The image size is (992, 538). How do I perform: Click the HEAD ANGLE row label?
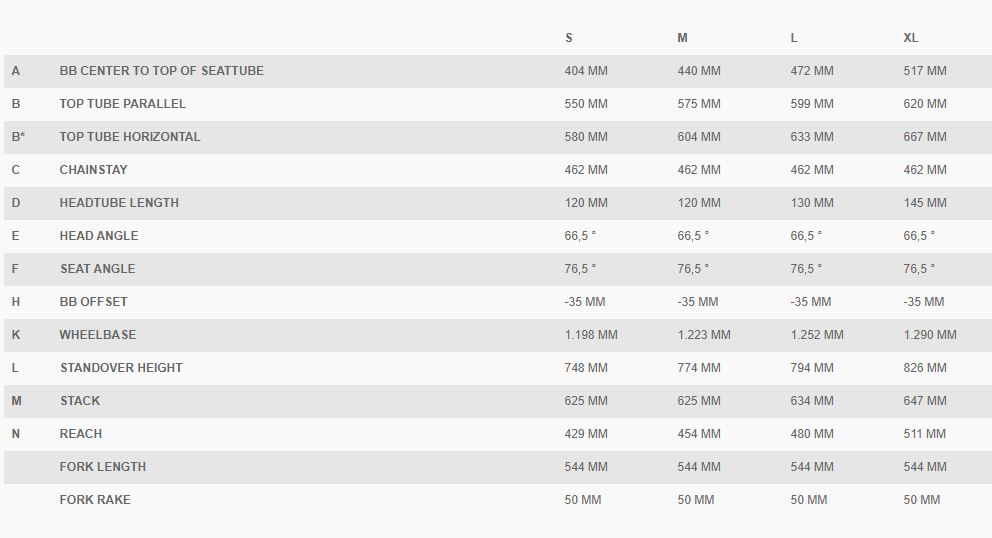pos(99,235)
